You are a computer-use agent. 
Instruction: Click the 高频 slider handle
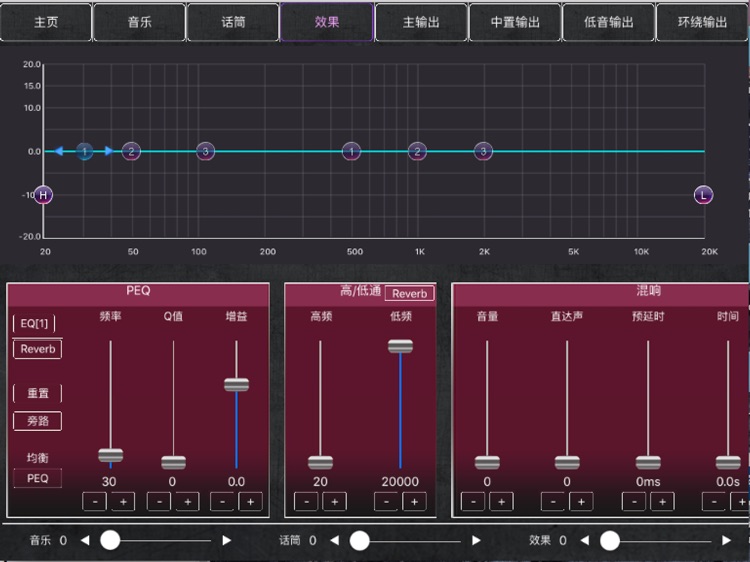pos(320,463)
